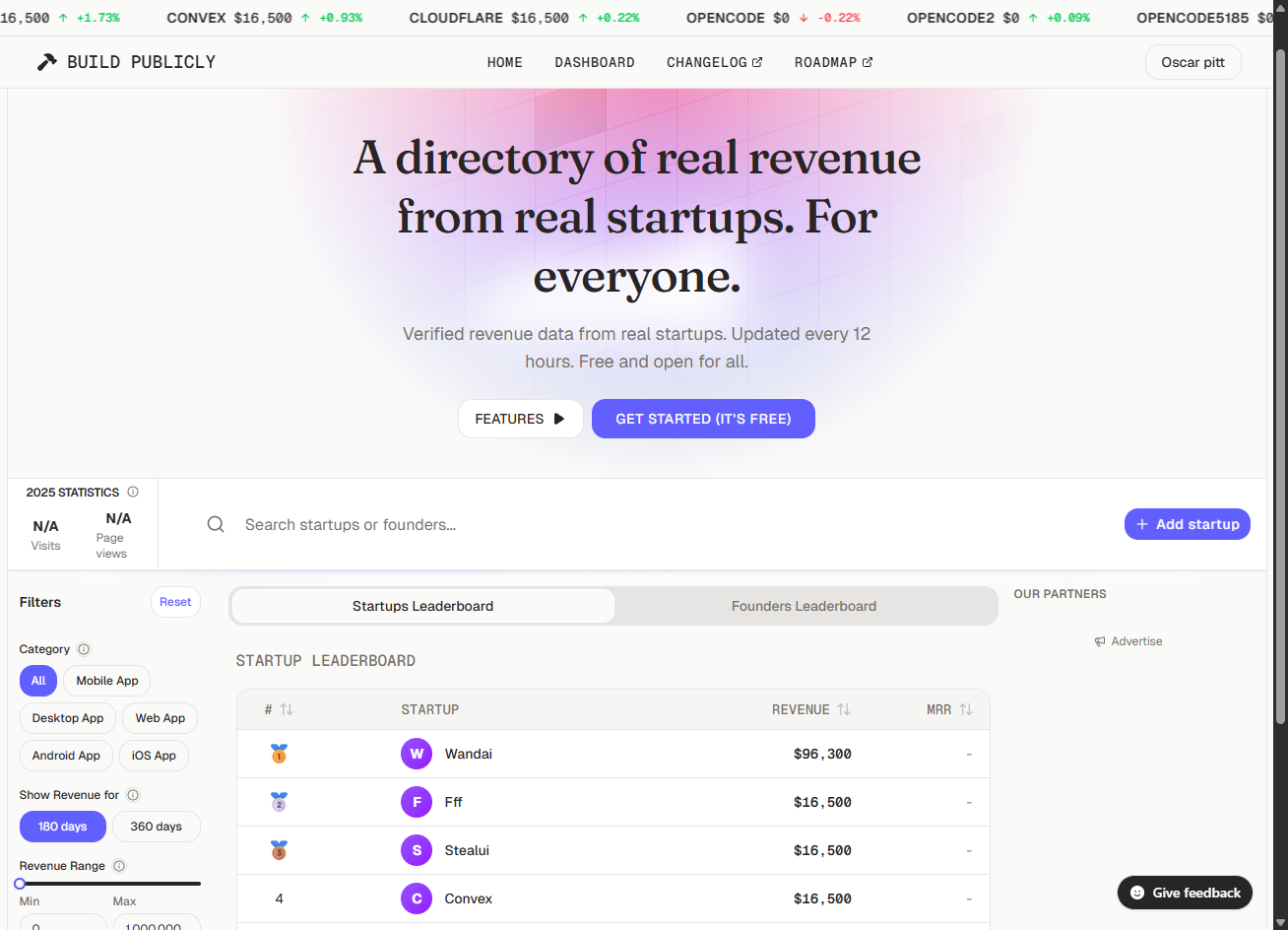This screenshot has width=1288, height=930.
Task: Click info icon next to Category
Action: [x=84, y=649]
